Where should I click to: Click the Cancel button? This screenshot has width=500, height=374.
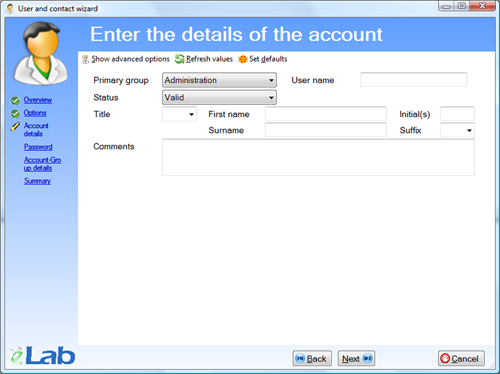461,358
